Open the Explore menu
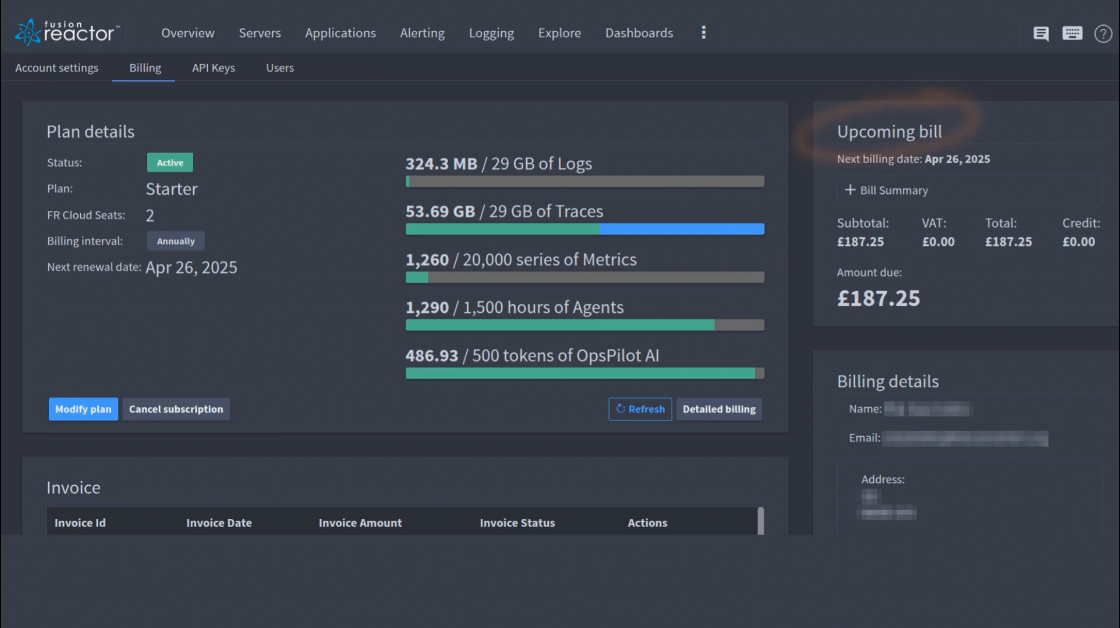Image resolution: width=1120 pixels, height=628 pixels. 559,33
